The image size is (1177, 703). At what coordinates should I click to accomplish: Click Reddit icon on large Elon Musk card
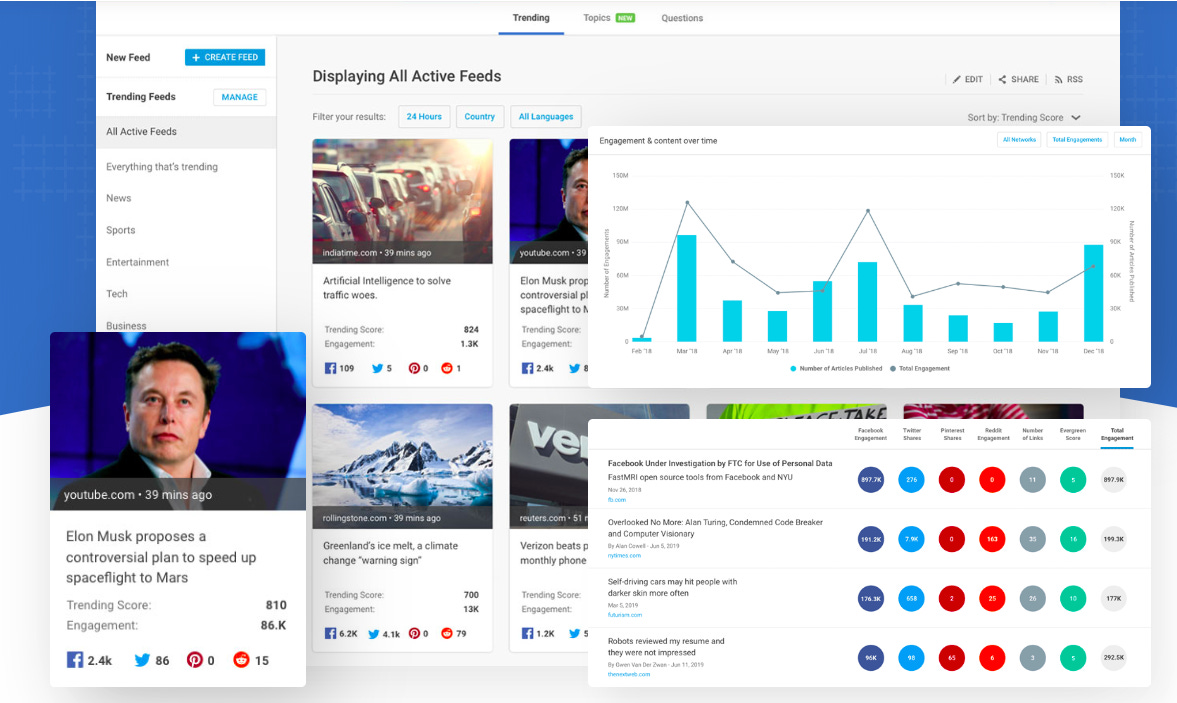coord(241,659)
